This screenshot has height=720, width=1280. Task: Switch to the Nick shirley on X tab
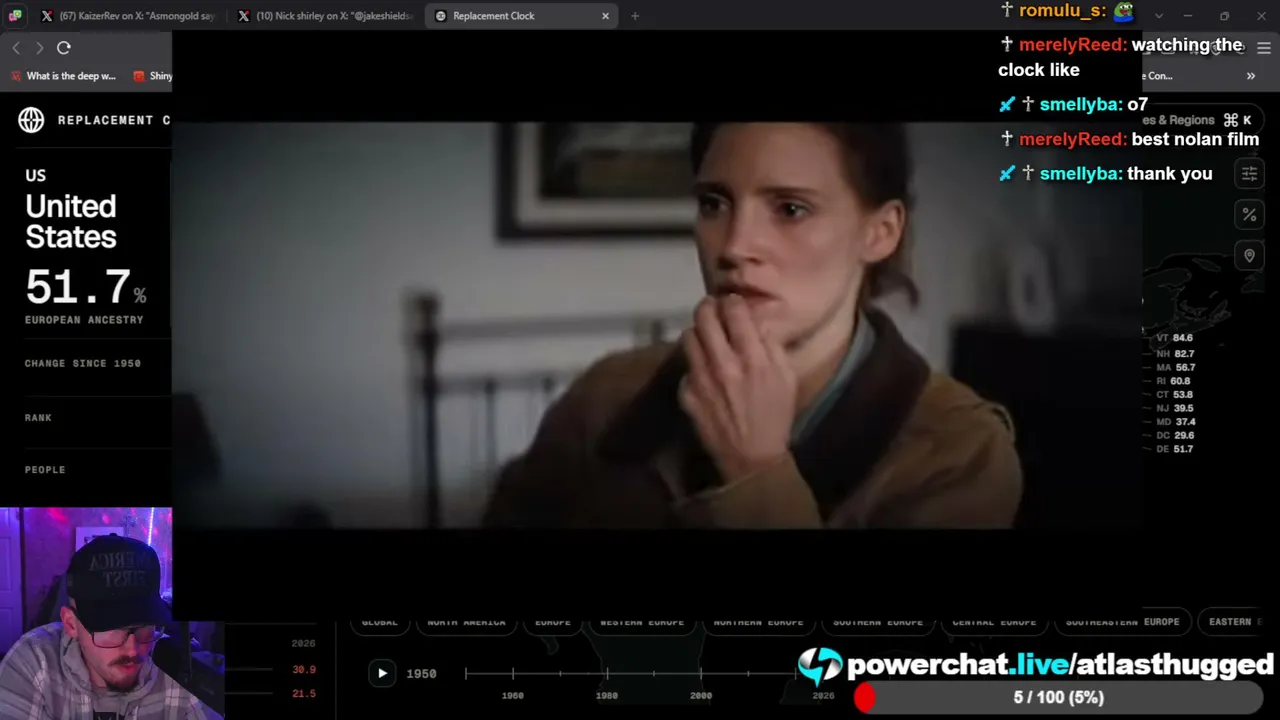pos(325,16)
